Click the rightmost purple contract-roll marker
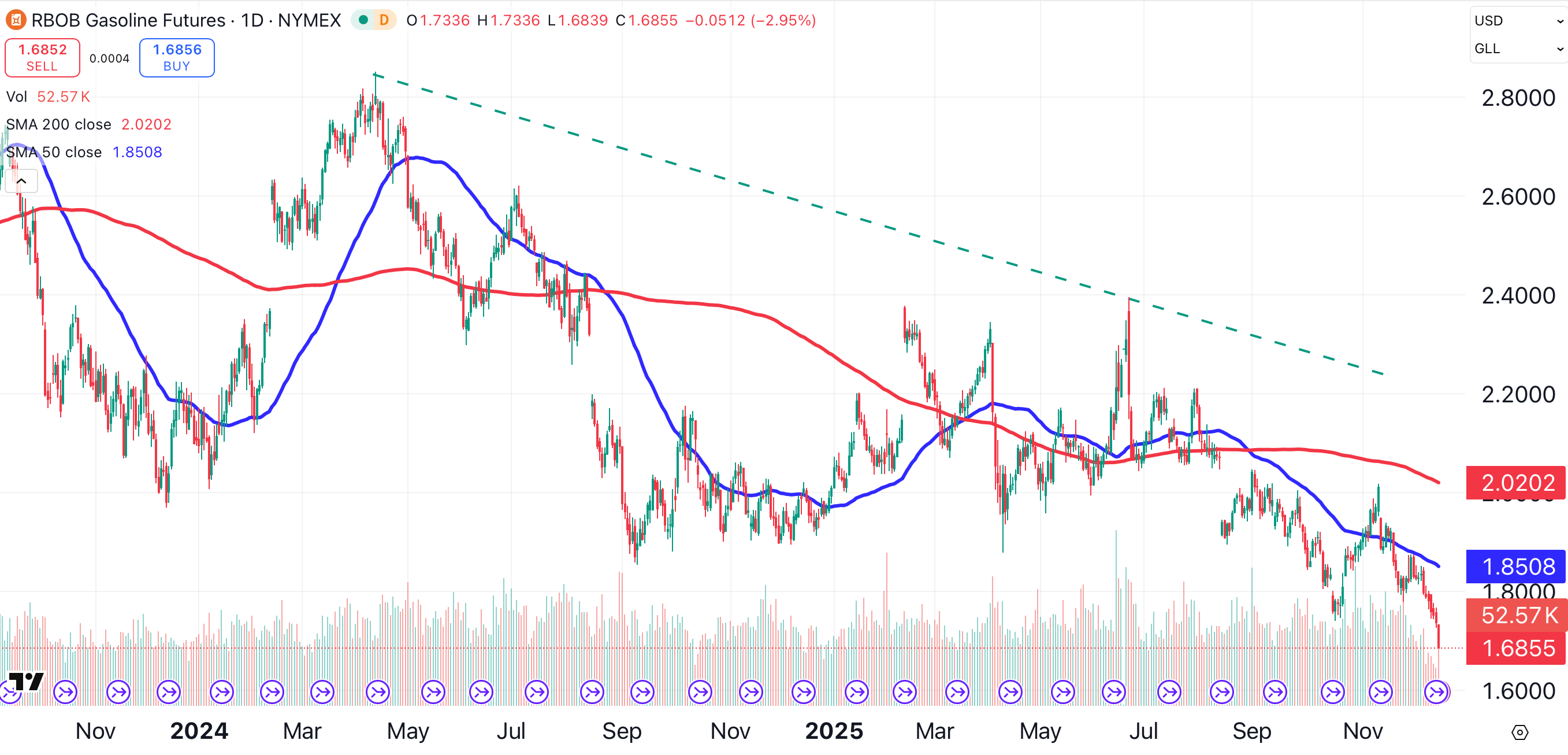The height and width of the screenshot is (755, 1568). 1437,691
